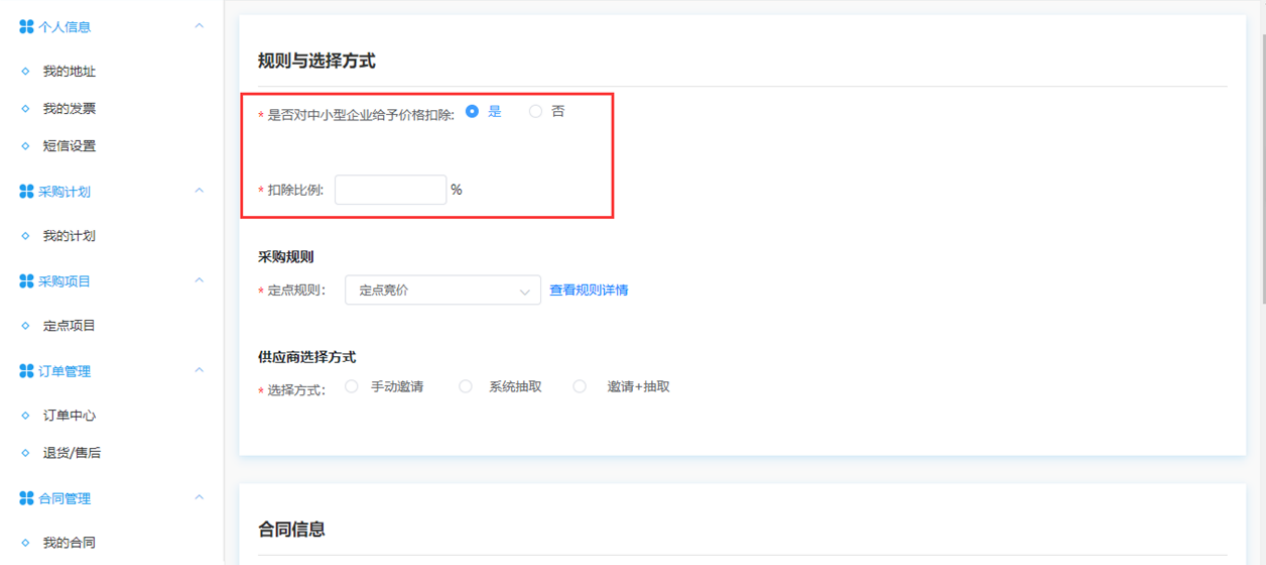This screenshot has width=1266, height=565.
Task: Click the 合同管理 four-dot section icon
Action: pyautogui.click(x=26, y=498)
